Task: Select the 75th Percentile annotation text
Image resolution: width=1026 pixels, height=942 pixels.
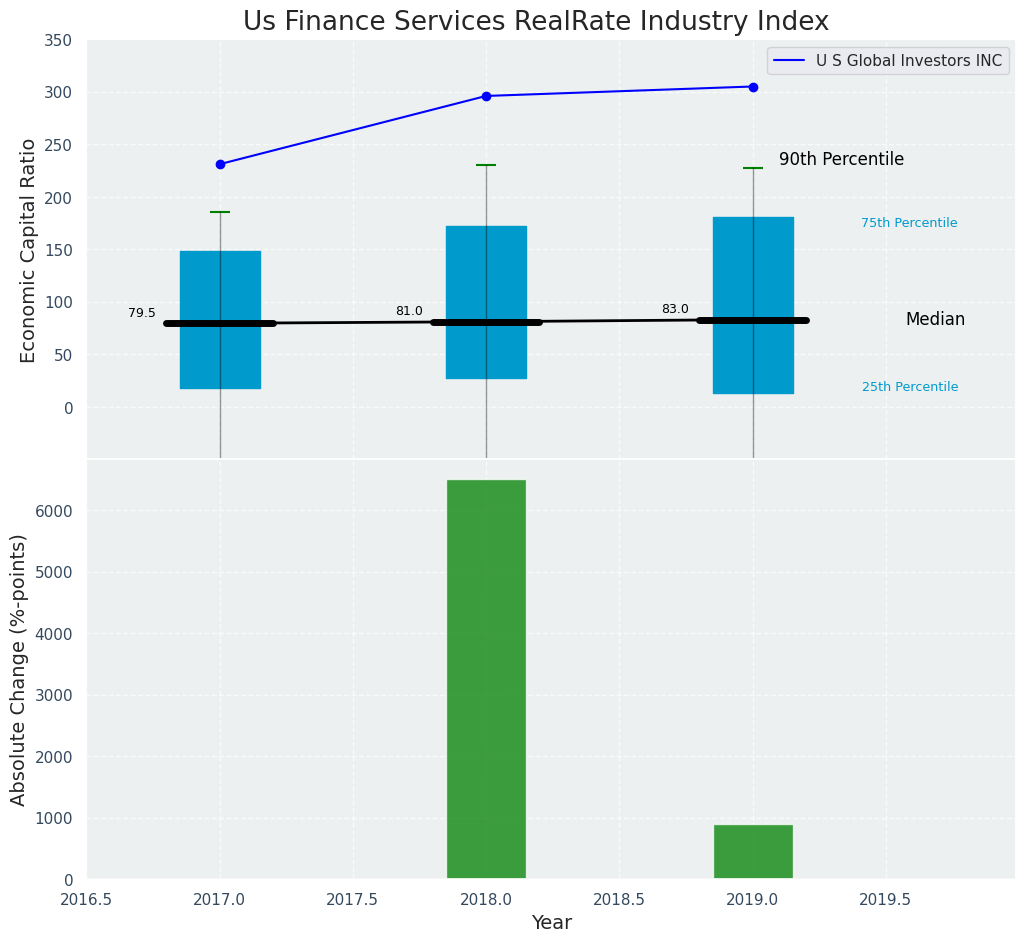Action: point(909,223)
